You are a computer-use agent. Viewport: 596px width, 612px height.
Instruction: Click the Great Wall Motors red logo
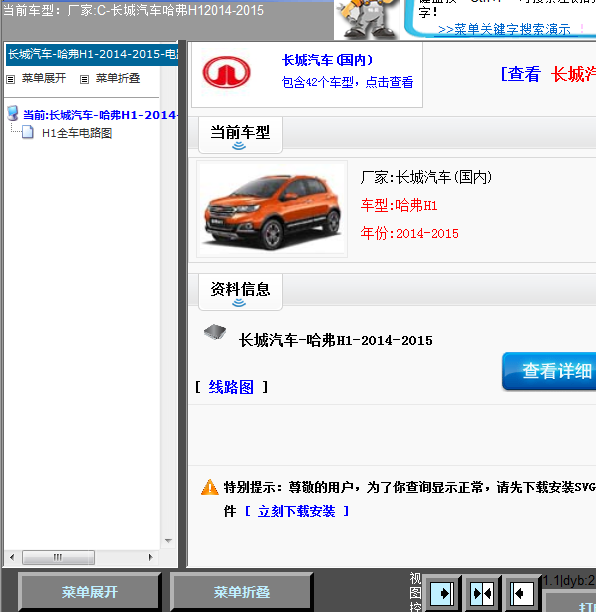pos(226,73)
